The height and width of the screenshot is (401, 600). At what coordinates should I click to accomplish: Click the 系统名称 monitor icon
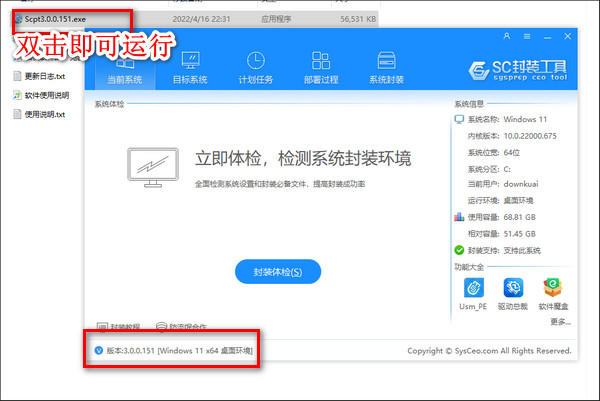[459, 119]
